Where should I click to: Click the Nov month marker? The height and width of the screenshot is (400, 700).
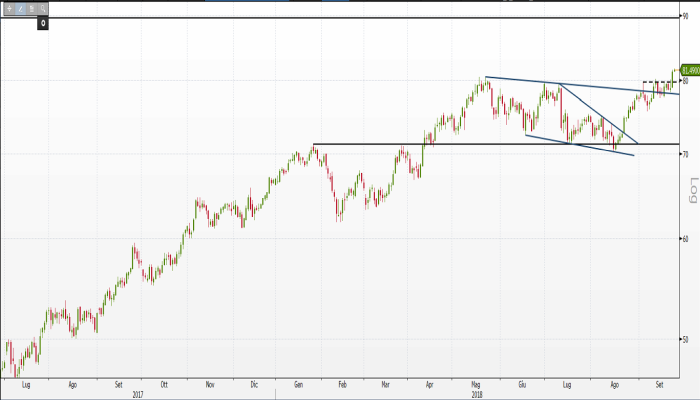pyautogui.click(x=209, y=384)
